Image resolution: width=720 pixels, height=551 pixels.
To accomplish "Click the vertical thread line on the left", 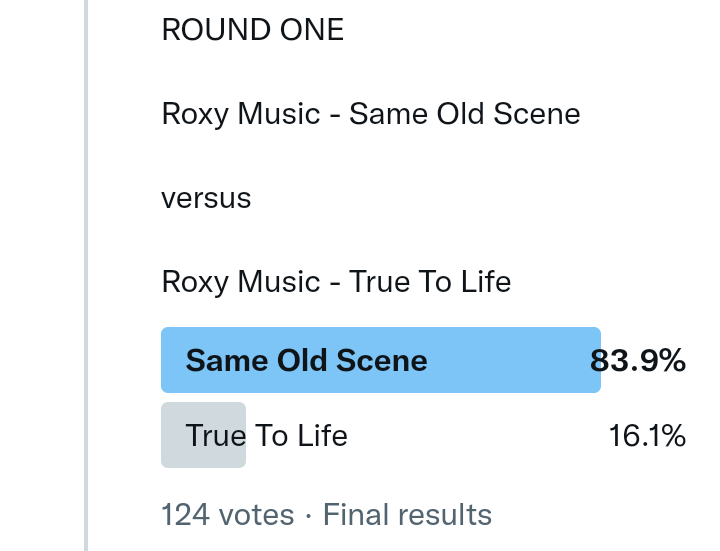I will point(86,275).
